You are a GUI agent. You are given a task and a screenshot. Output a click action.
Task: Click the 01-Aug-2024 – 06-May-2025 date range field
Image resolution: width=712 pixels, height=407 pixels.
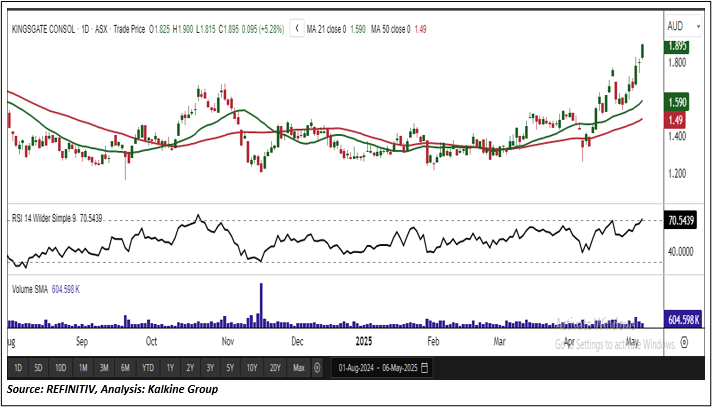click(x=383, y=367)
